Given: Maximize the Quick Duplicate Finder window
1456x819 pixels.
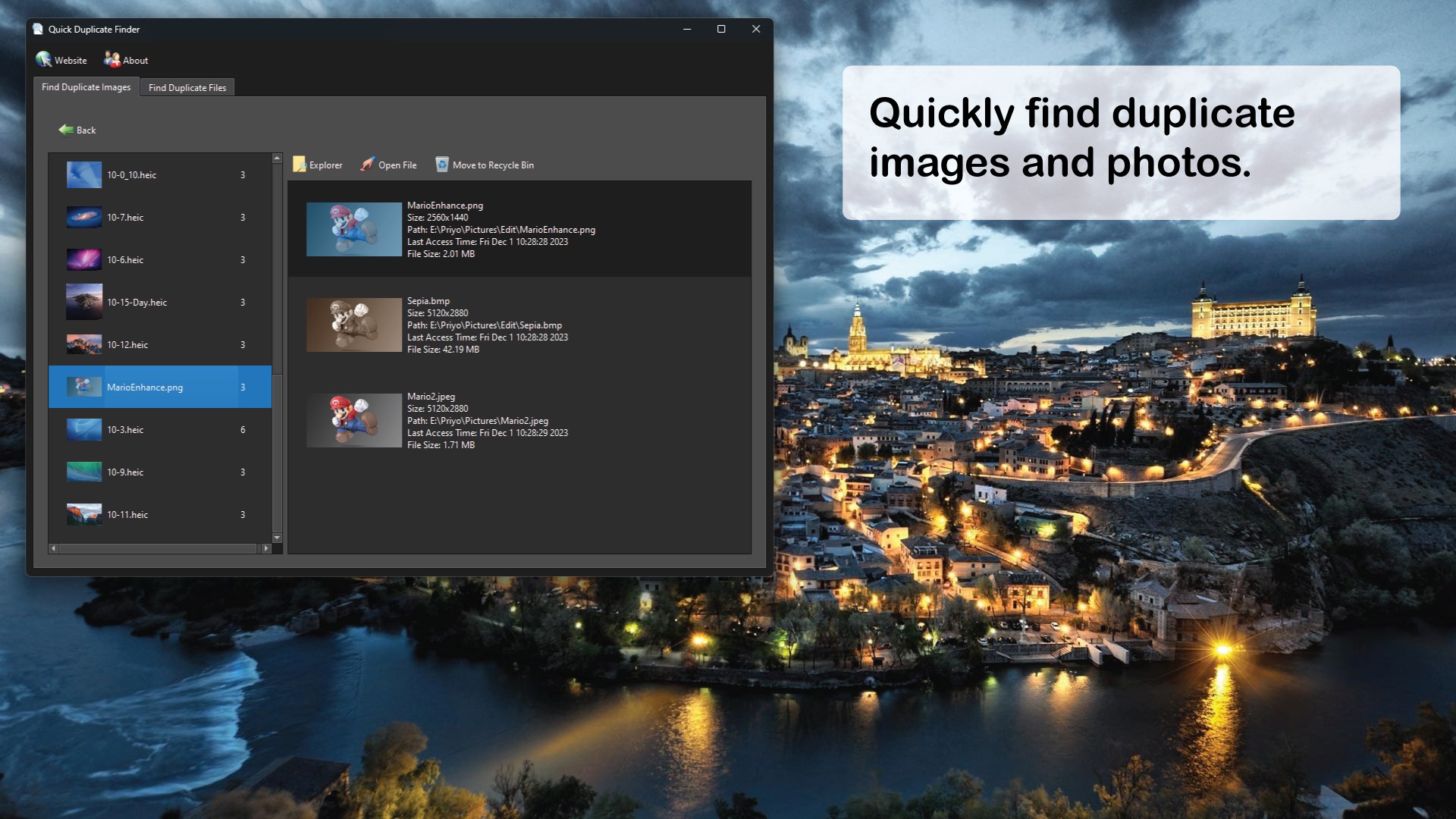Looking at the screenshot, I should pos(721,29).
